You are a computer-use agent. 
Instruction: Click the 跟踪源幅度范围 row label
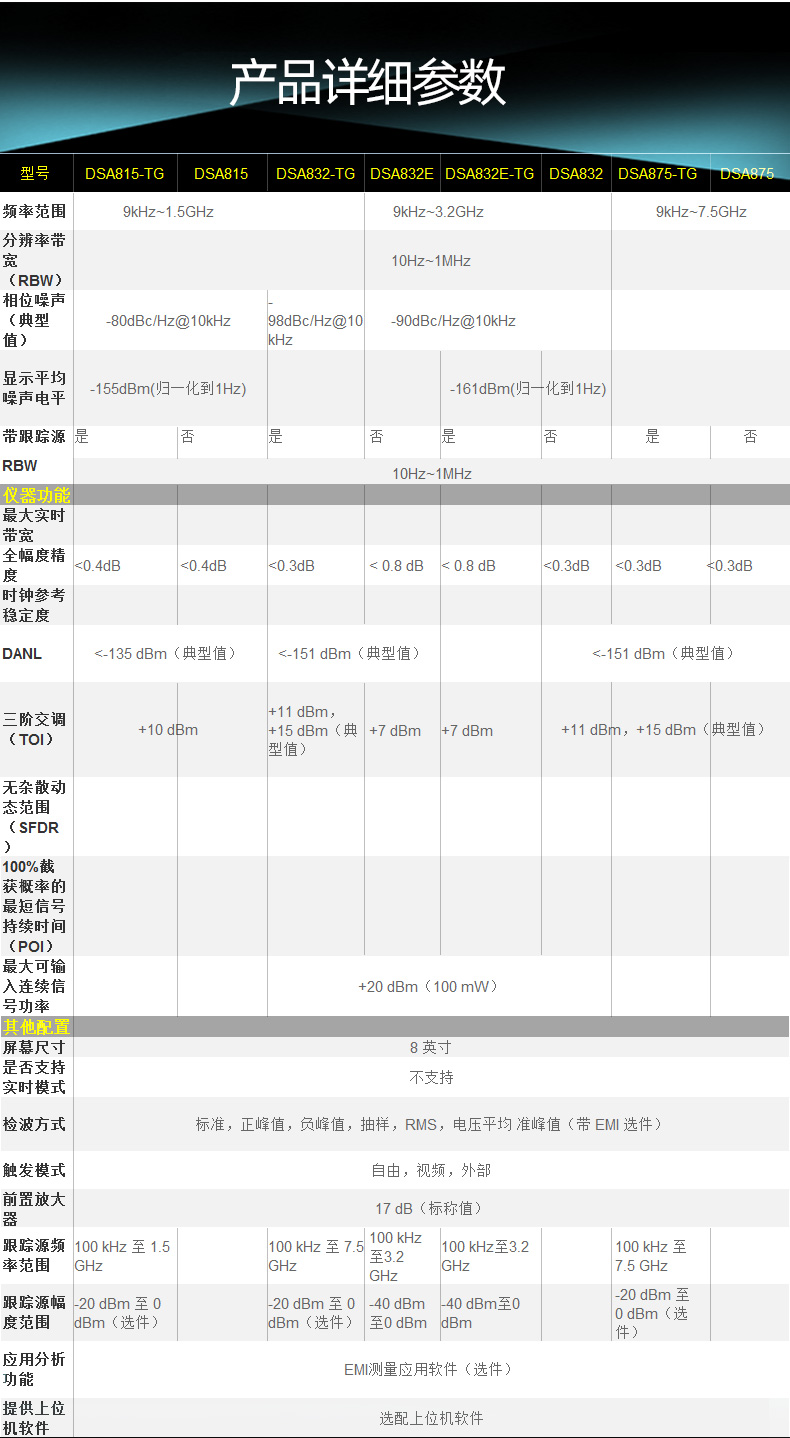(34, 1312)
